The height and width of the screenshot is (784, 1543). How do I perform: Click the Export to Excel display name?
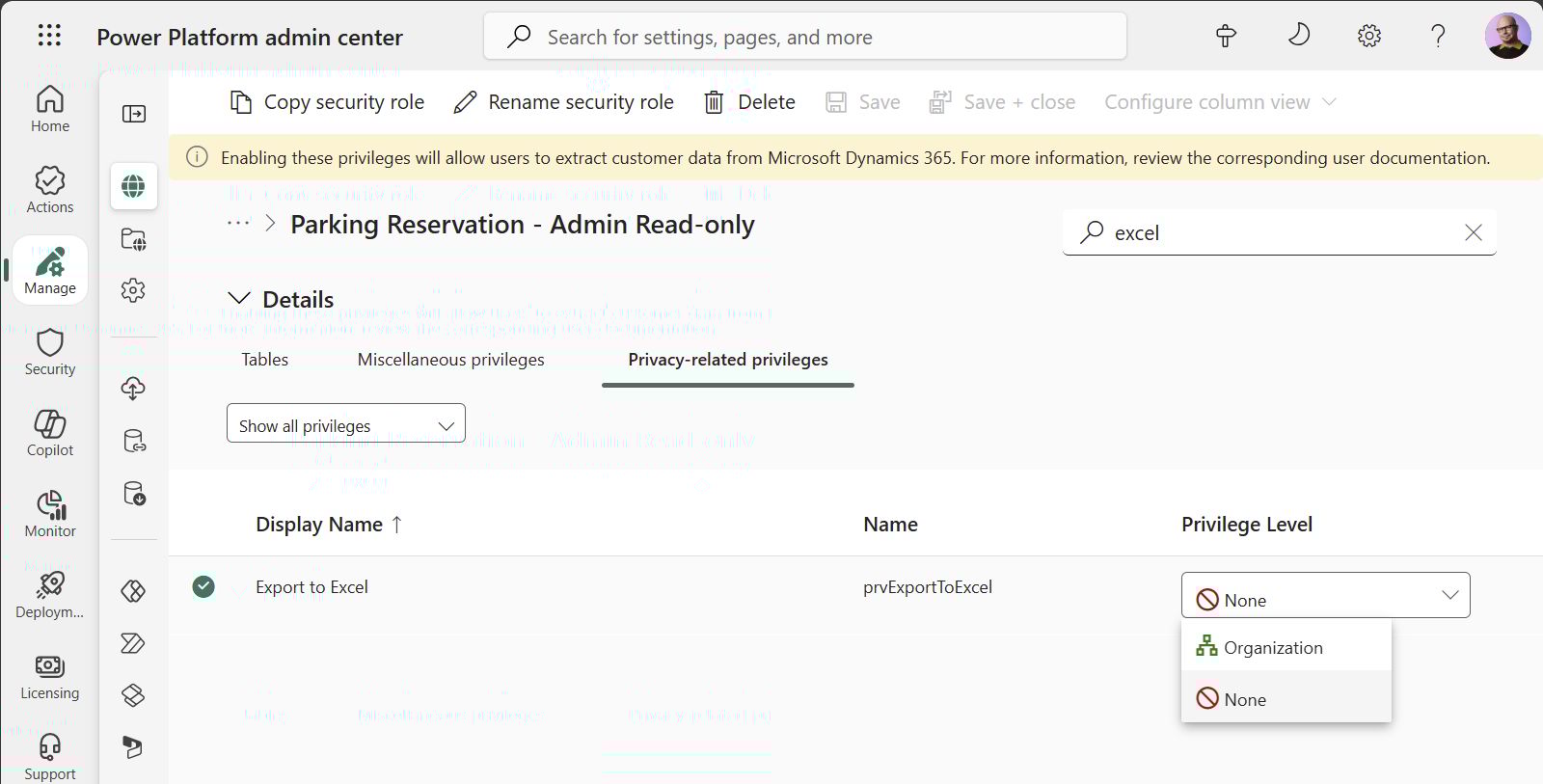(x=311, y=587)
